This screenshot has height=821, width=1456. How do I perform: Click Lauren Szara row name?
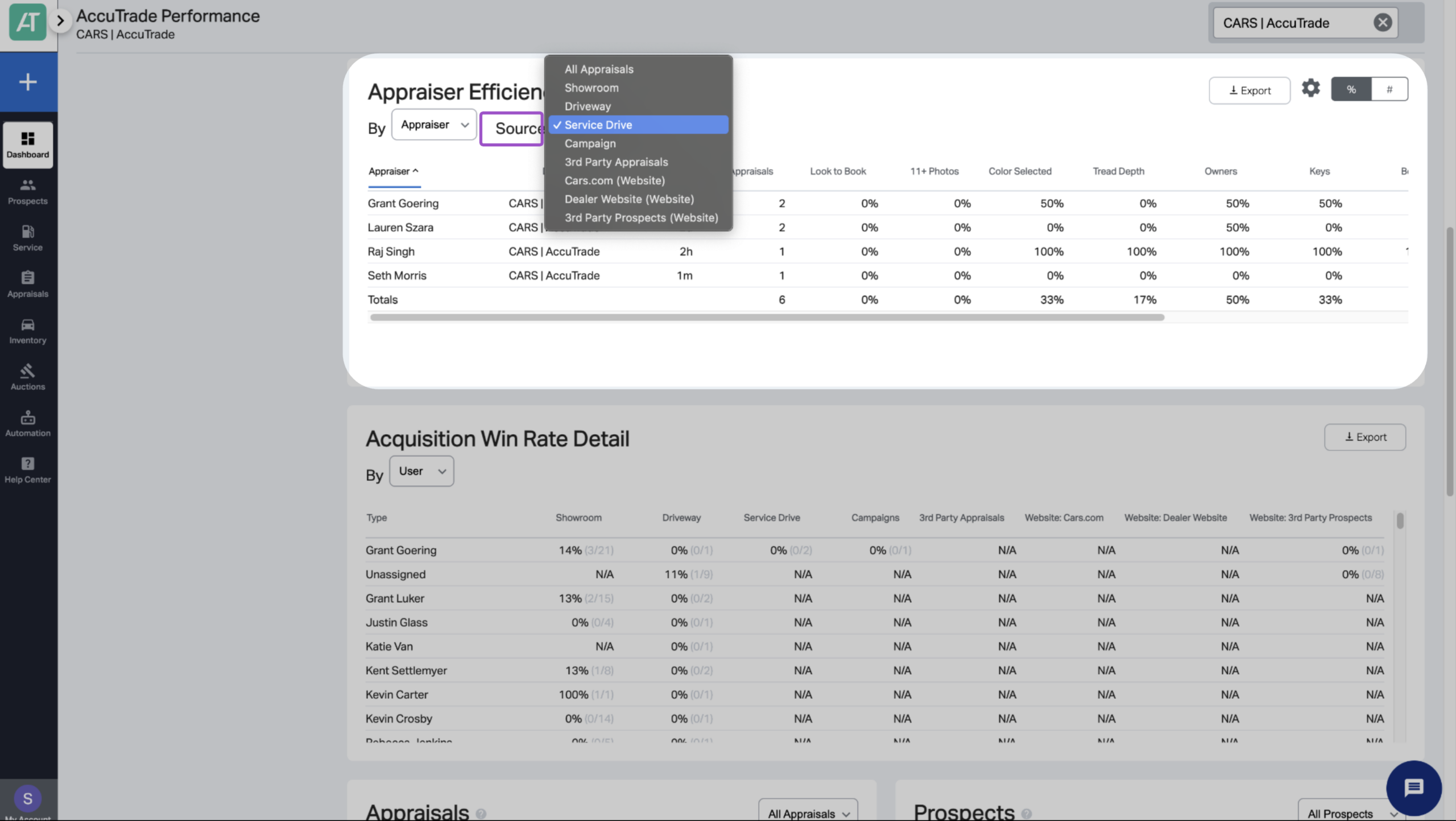tap(400, 228)
